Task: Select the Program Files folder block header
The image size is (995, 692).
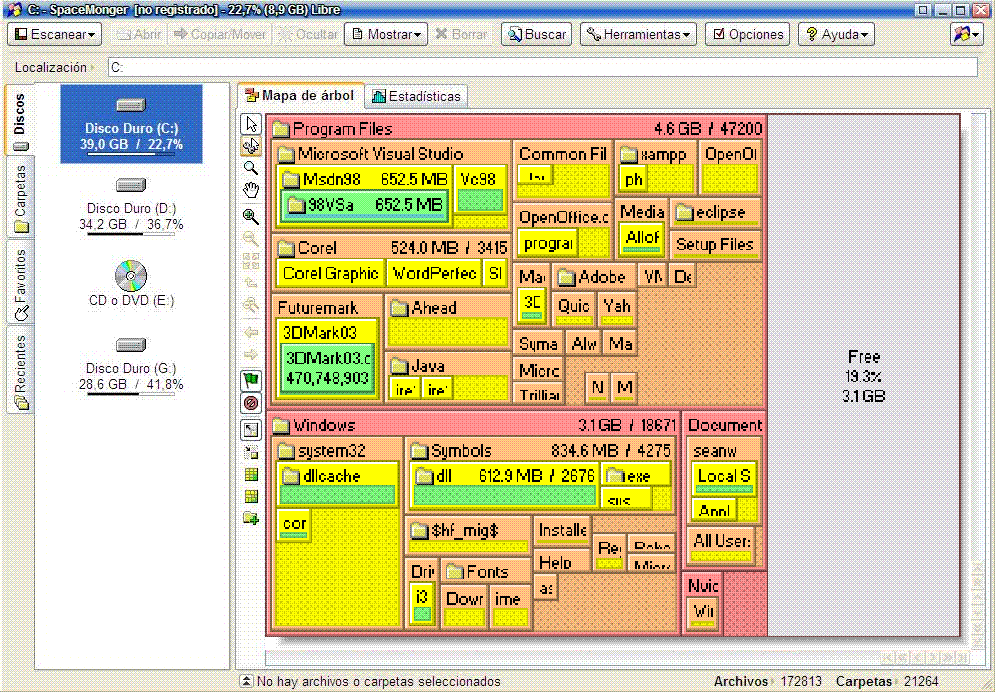Action: 517,129
